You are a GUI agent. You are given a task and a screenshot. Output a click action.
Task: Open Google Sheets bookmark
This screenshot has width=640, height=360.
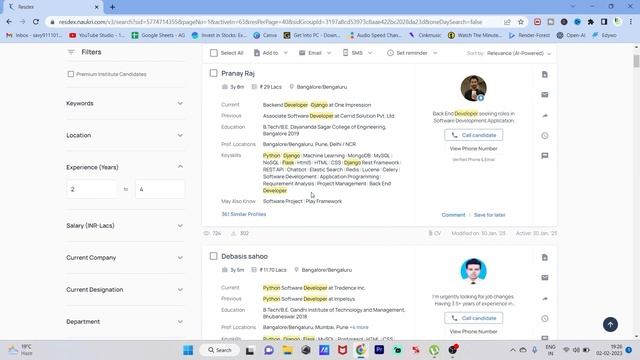(x=158, y=35)
